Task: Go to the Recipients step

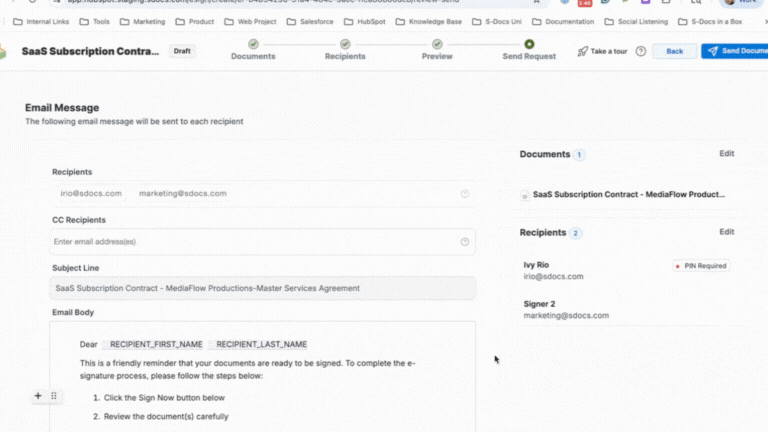Action: (x=345, y=50)
